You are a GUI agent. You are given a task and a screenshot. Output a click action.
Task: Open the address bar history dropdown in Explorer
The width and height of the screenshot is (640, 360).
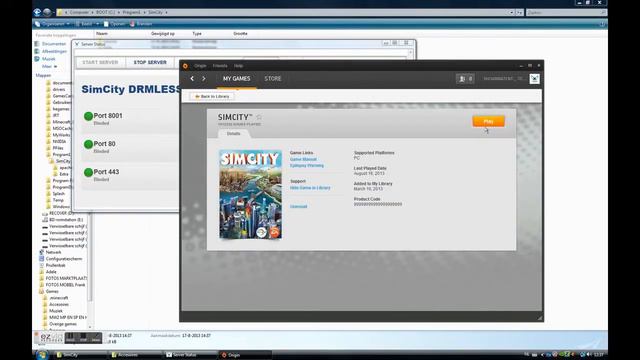coord(512,13)
